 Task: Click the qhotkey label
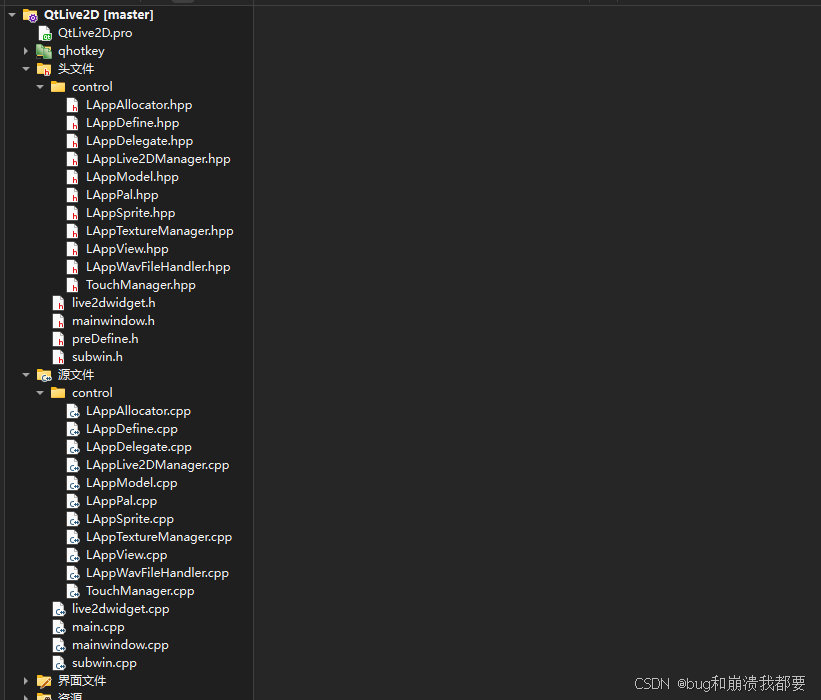coord(81,51)
